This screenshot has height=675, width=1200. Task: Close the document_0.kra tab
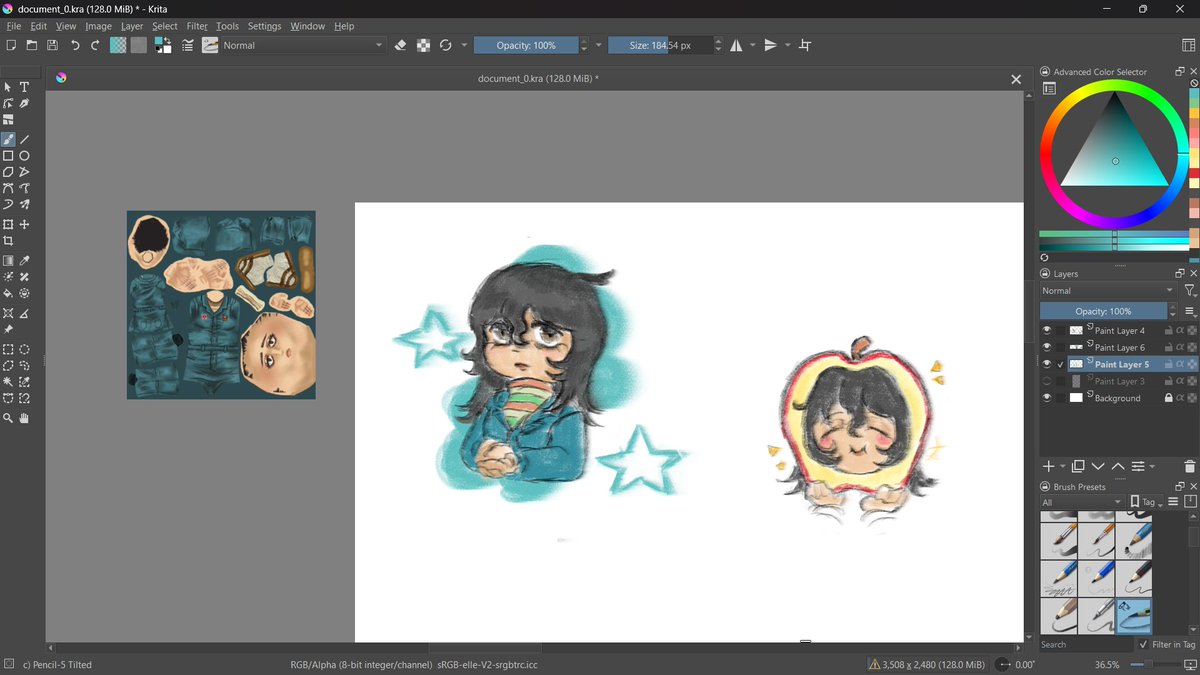coord(1016,79)
